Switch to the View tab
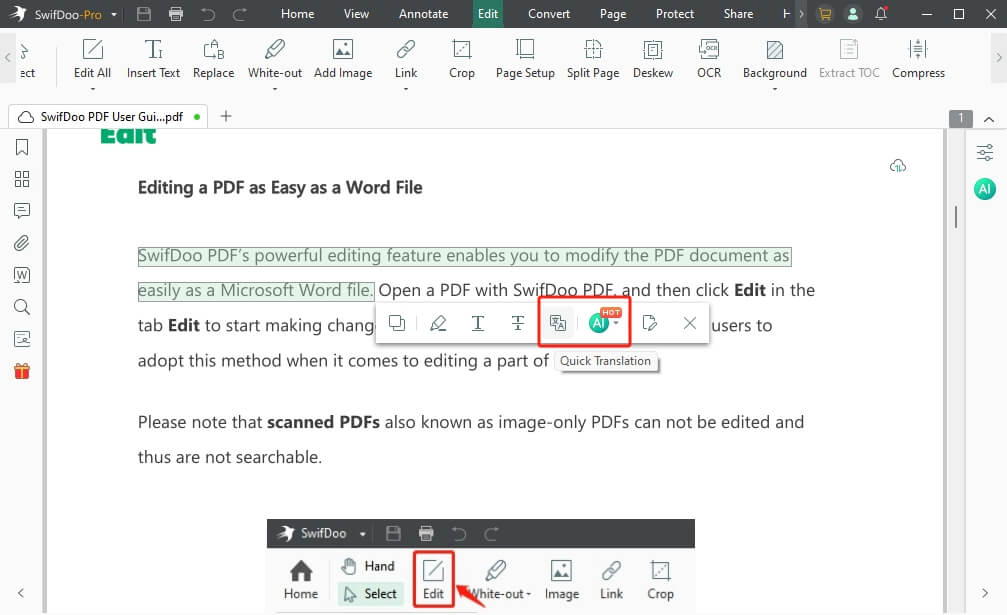Image resolution: width=1007 pixels, height=615 pixels. (x=356, y=13)
